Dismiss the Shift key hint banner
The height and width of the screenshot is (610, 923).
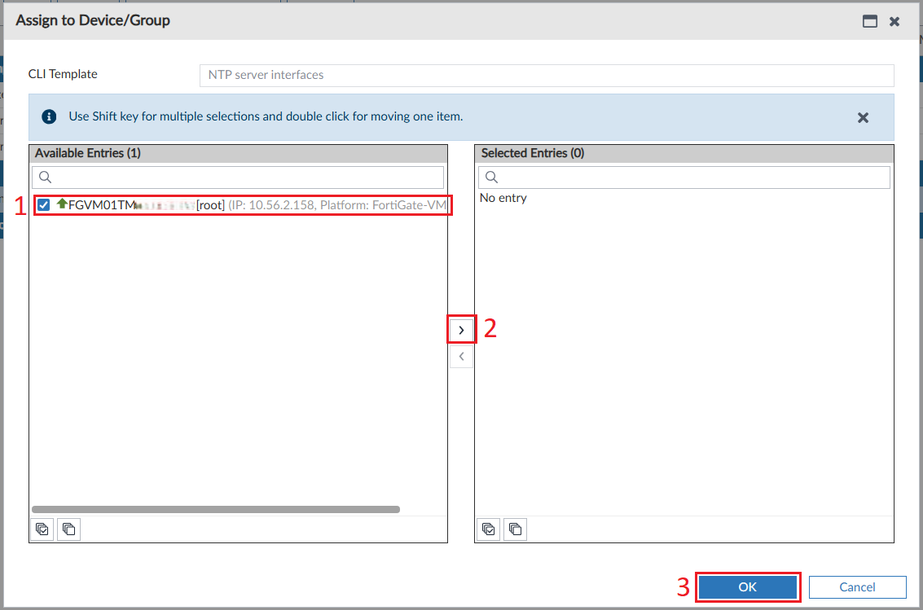(x=863, y=117)
